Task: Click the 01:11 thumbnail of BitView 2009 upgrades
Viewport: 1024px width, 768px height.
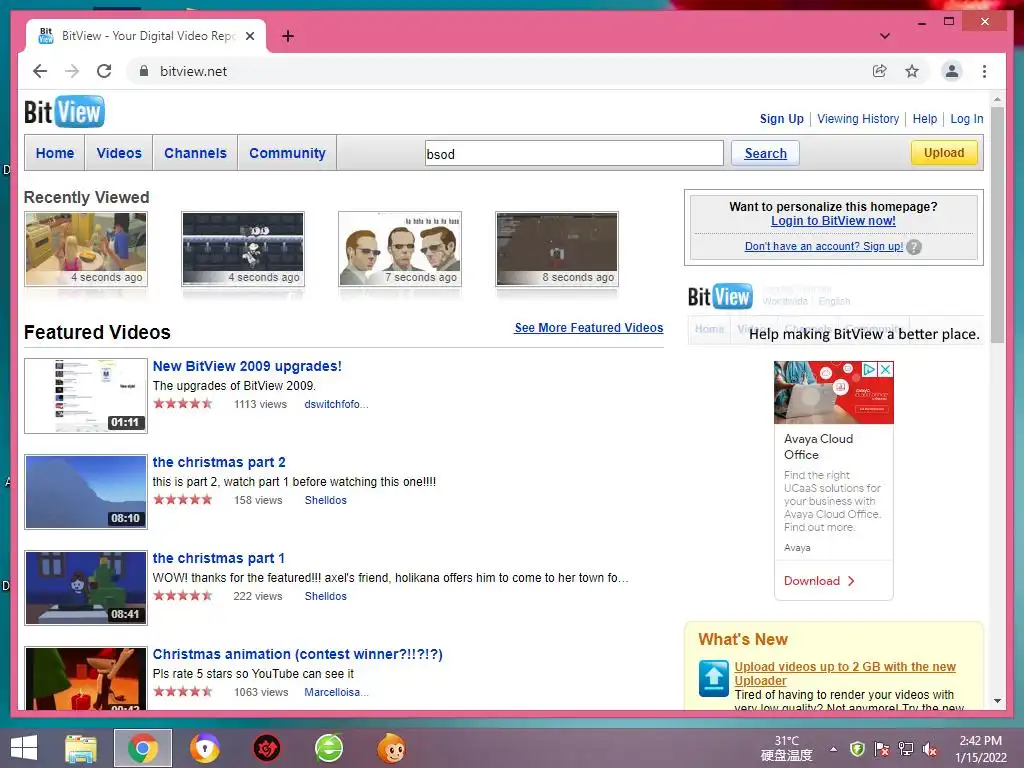Action: pos(86,396)
